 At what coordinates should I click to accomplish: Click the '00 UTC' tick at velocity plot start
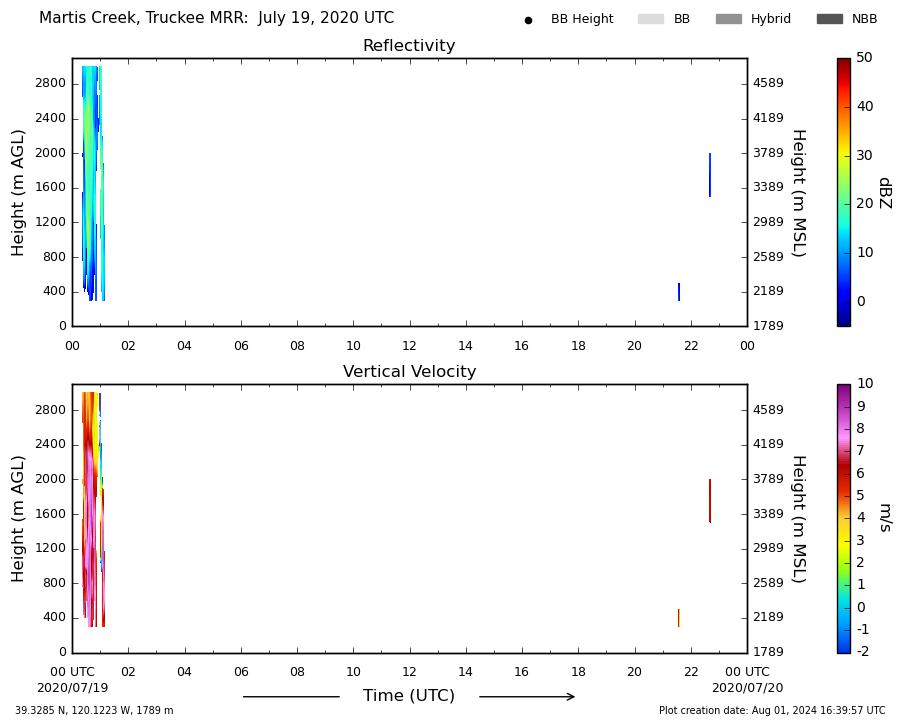pyautogui.click(x=72, y=672)
